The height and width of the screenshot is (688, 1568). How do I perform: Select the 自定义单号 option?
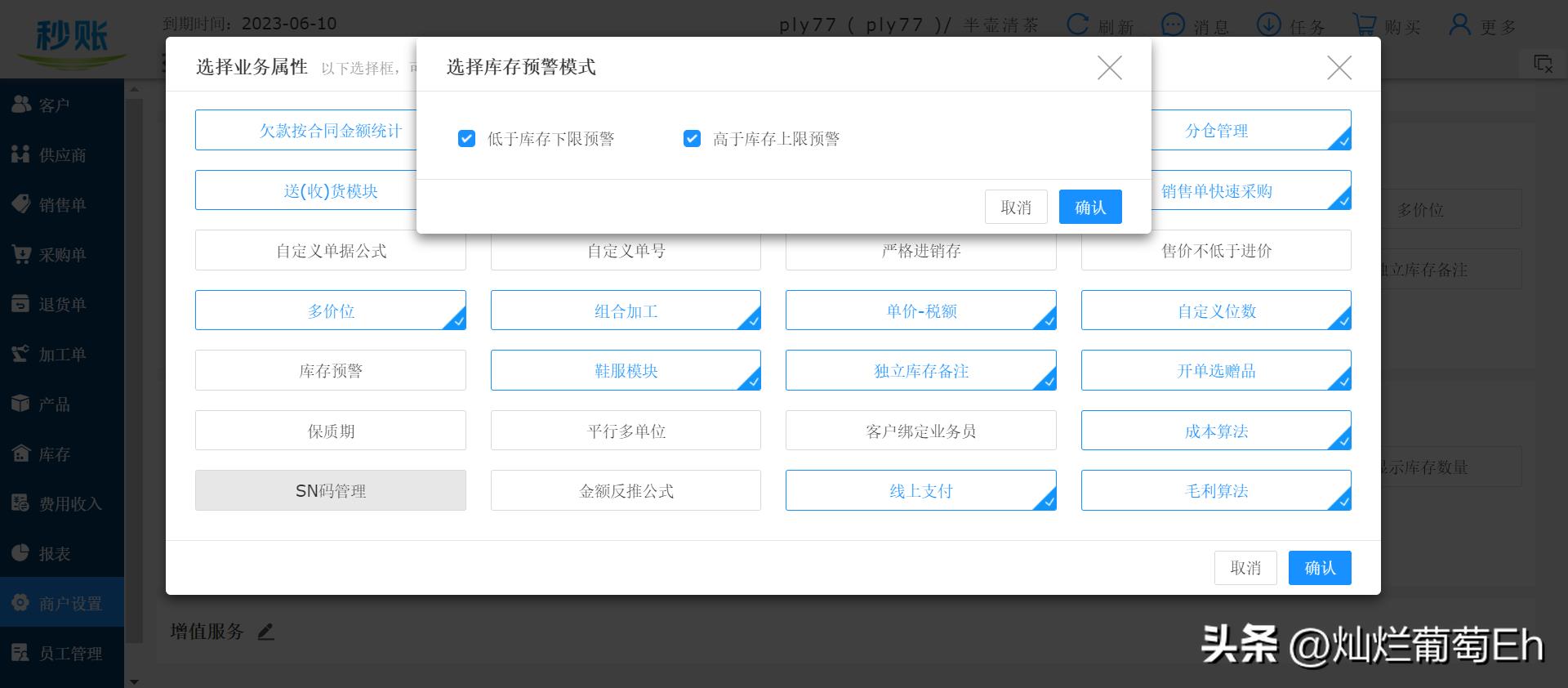[x=626, y=251]
